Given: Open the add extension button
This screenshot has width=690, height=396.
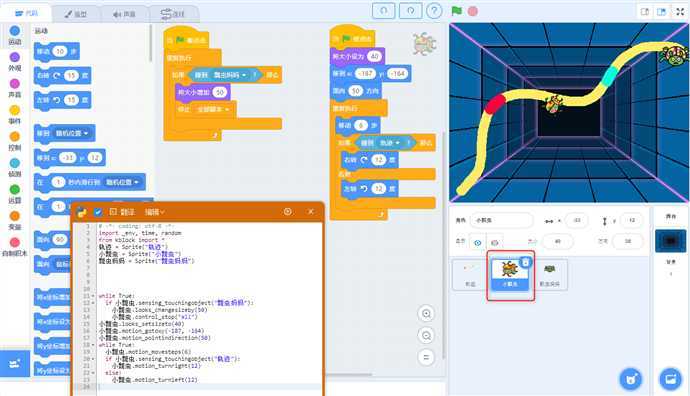Looking at the screenshot, I should pos(15,364).
